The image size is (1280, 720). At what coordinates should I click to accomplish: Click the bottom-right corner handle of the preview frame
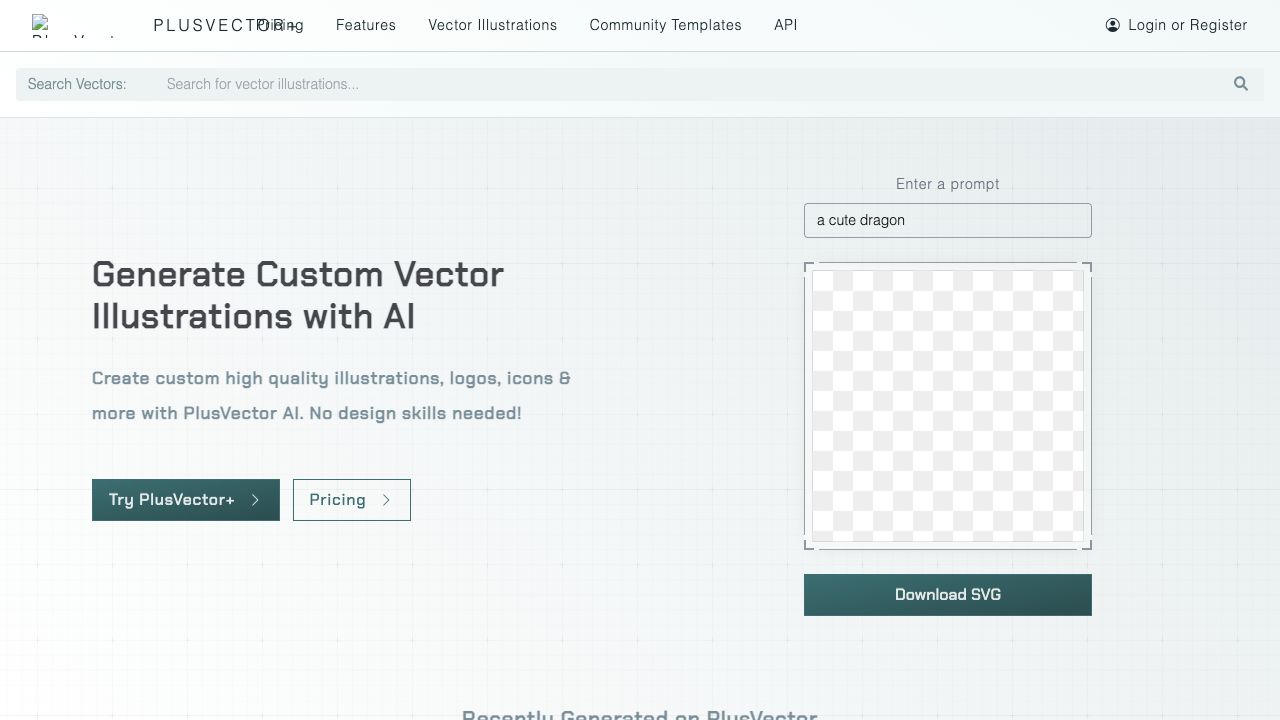1089,546
